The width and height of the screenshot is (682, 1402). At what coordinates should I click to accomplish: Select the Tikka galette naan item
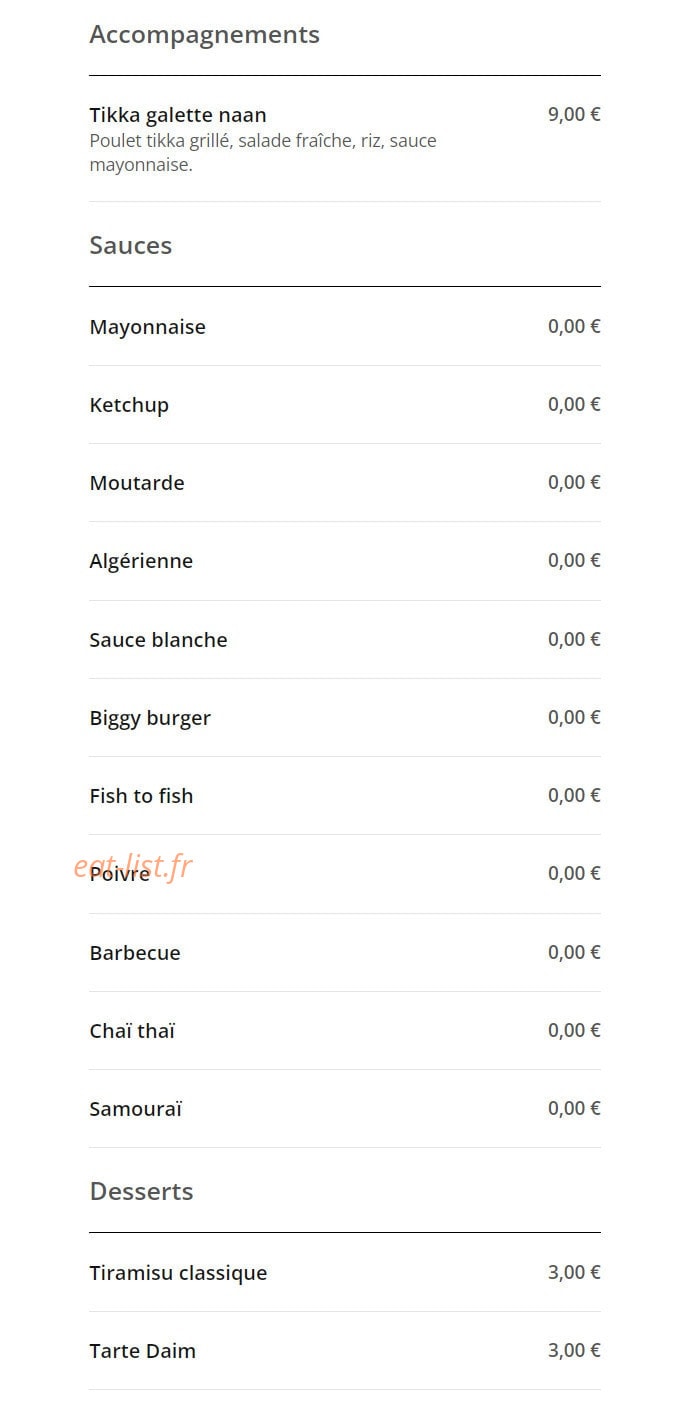344,139
